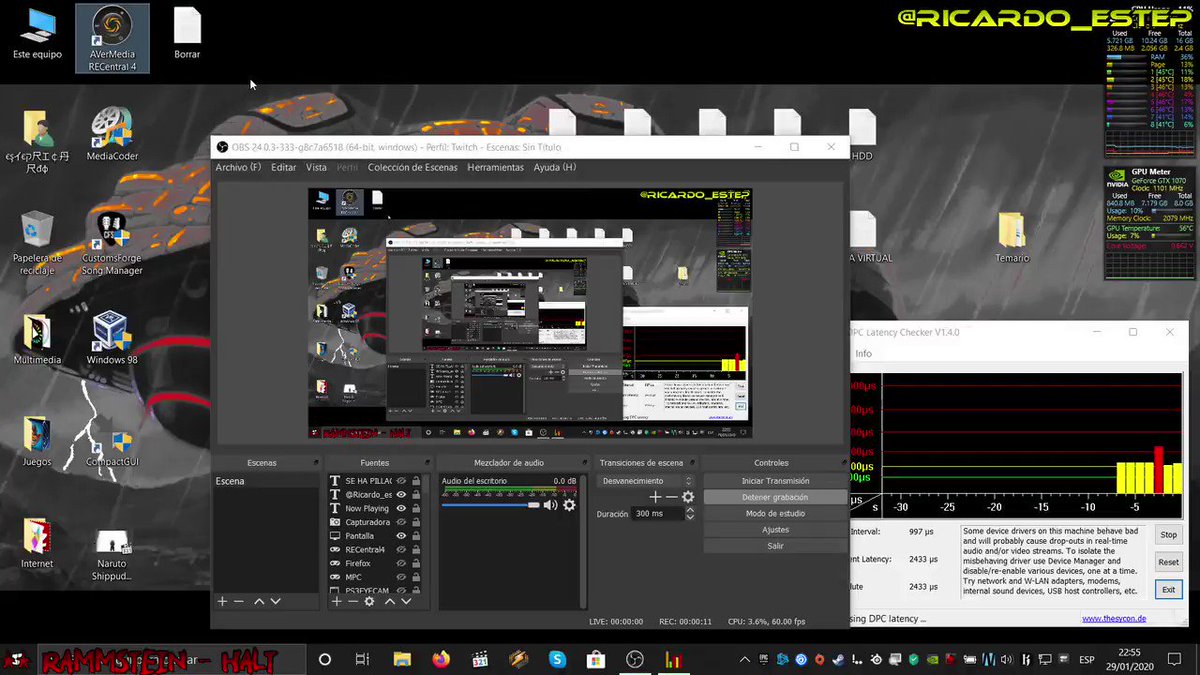This screenshot has width=1200, height=675.
Task: Show the SE HA PILLAO source
Action: click(x=401, y=481)
